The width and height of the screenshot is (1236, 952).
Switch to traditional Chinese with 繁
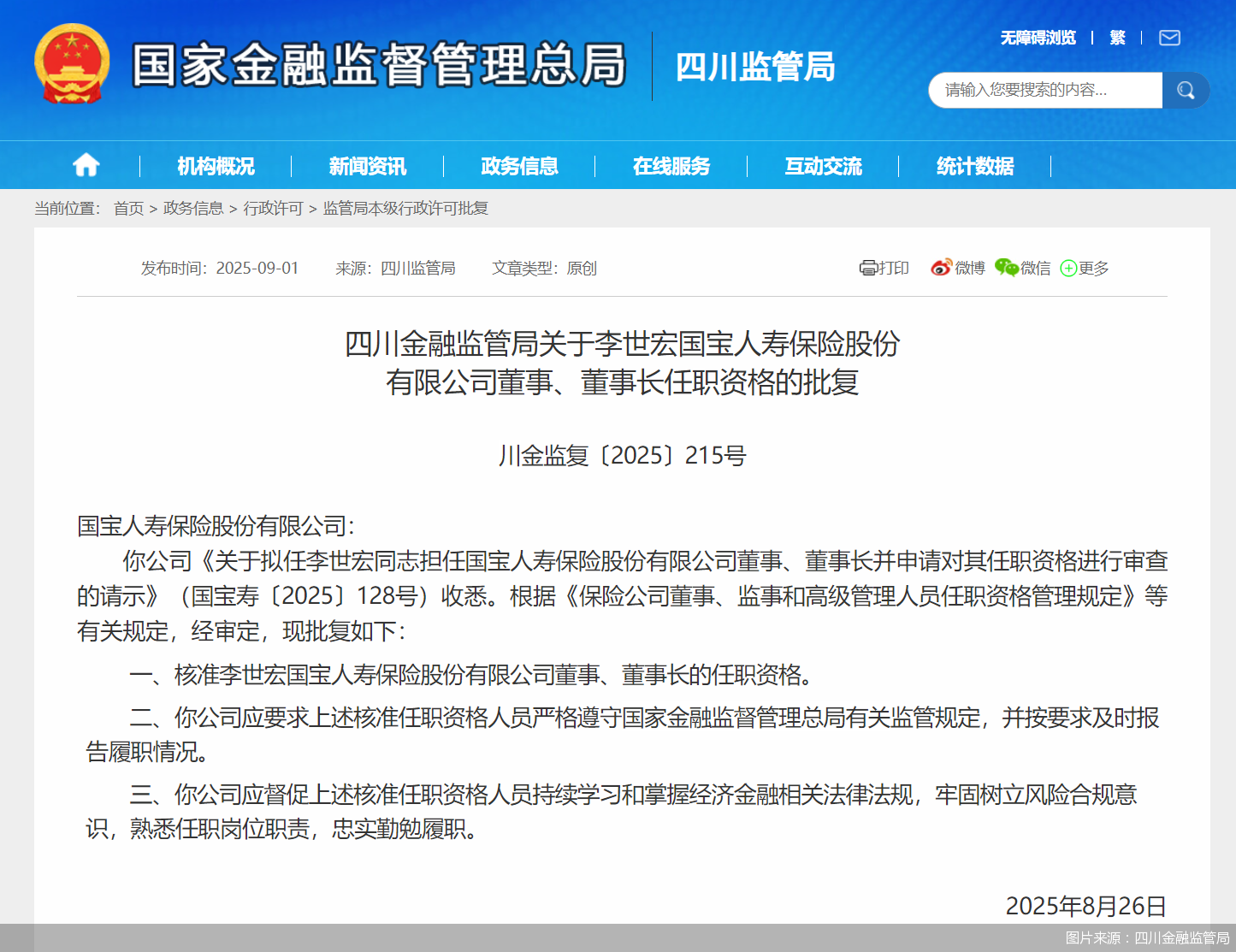point(1117,38)
